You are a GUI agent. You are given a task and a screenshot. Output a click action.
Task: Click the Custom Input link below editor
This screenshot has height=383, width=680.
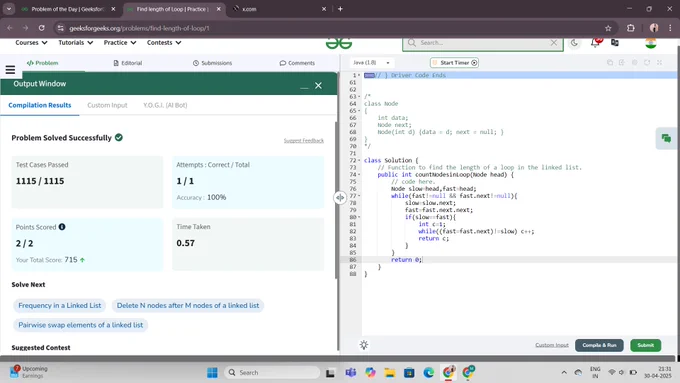552,345
